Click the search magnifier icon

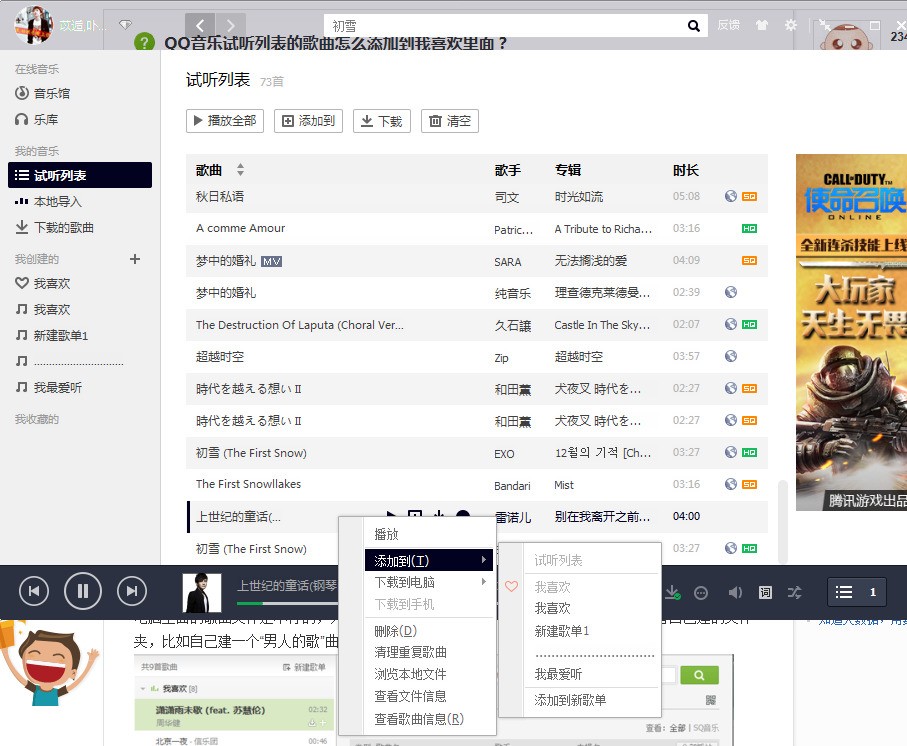pos(694,25)
